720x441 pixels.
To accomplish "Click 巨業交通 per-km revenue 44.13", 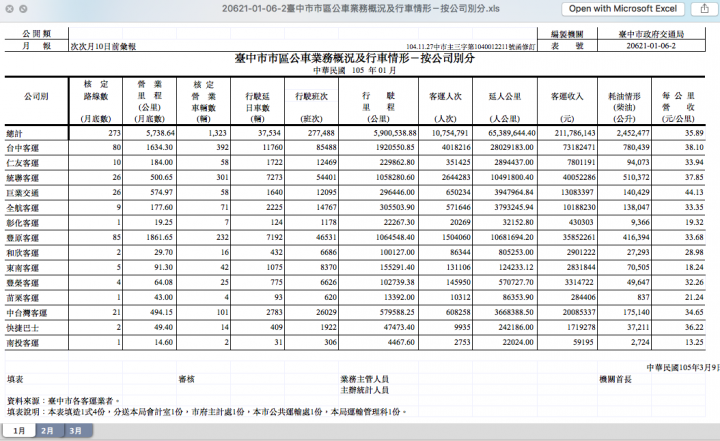I will [x=694, y=192].
